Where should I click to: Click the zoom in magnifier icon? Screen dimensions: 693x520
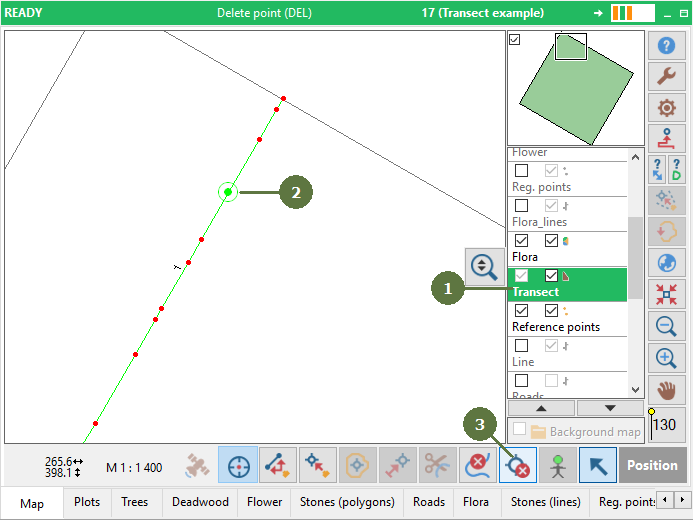coord(666,358)
